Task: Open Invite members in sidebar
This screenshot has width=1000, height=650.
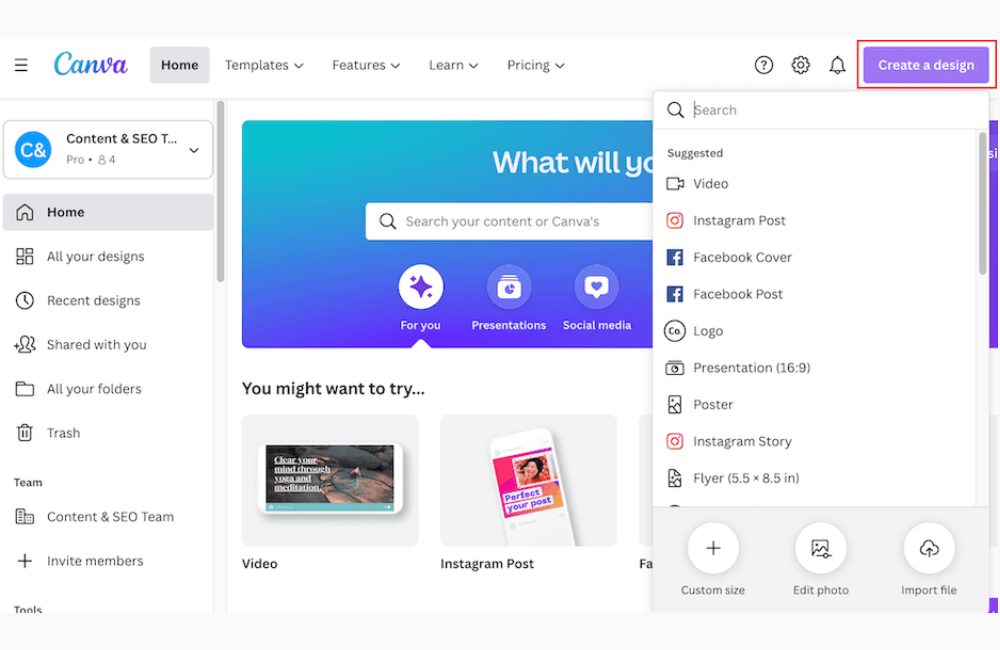Action: pos(95,561)
